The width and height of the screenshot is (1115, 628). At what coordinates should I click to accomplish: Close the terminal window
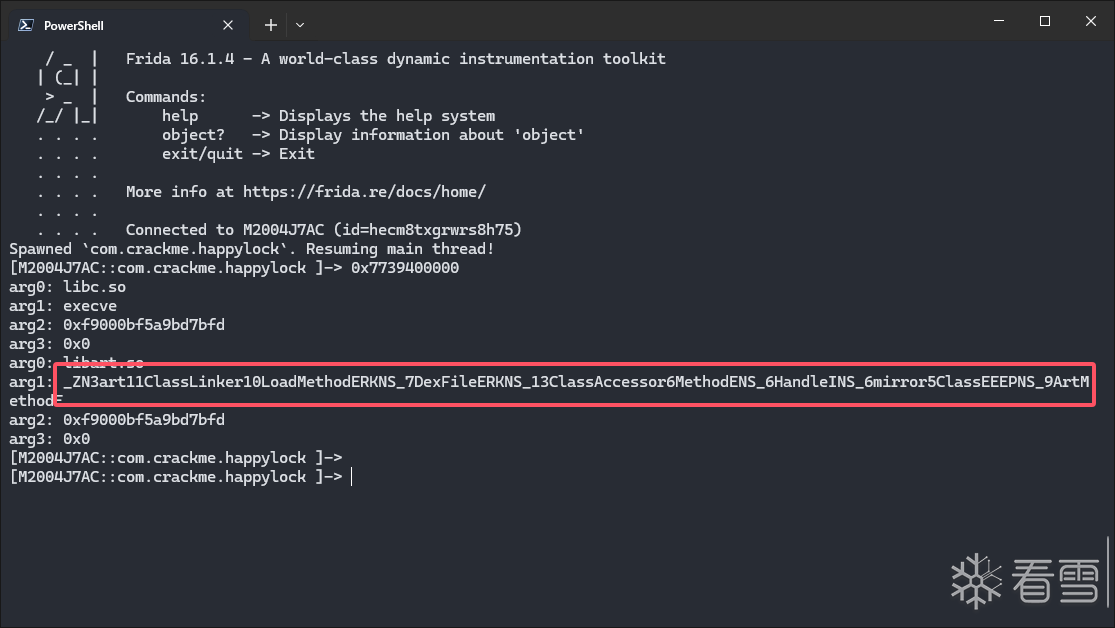(x=1091, y=21)
